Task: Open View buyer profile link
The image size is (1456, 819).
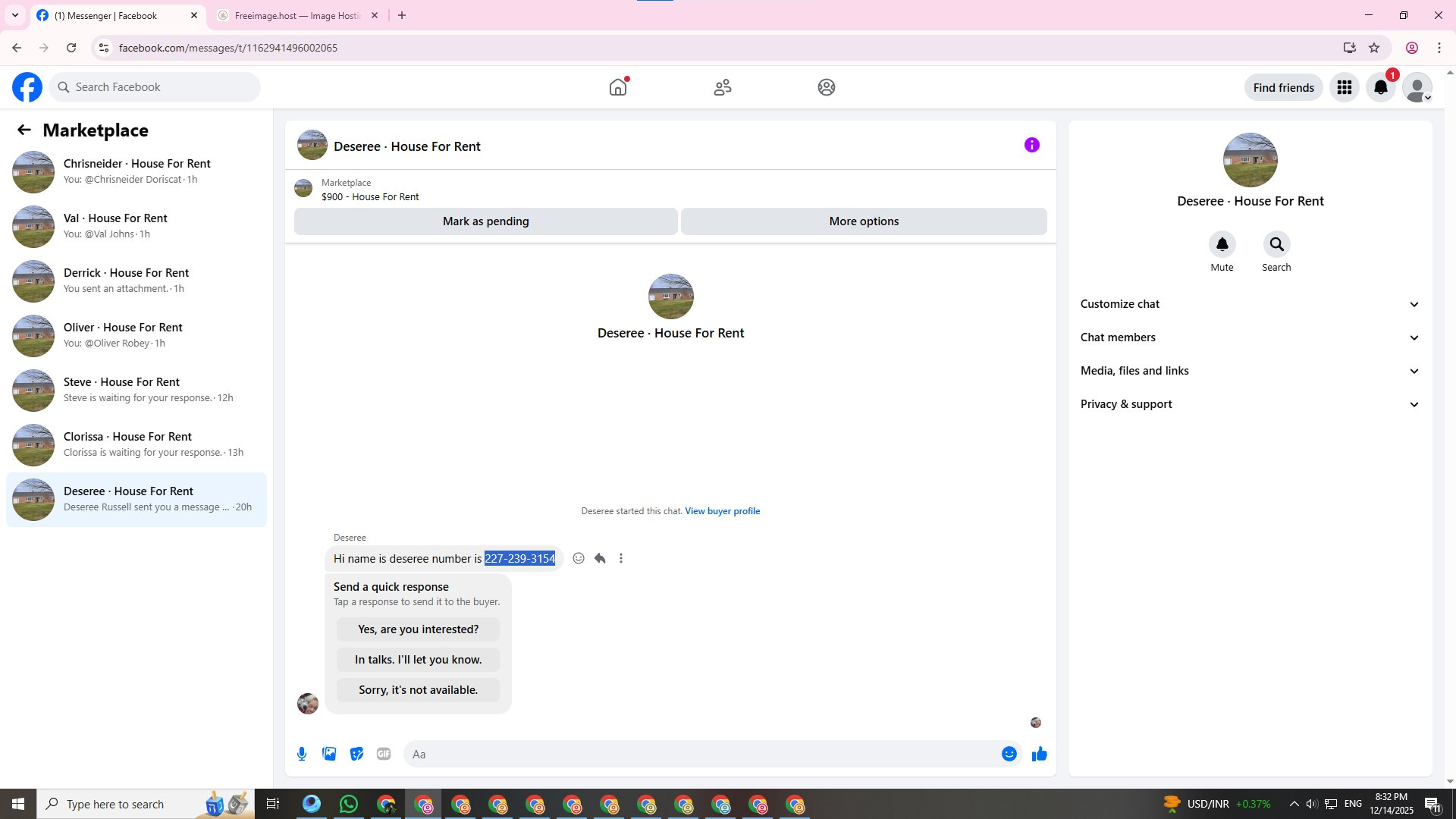Action: (722, 511)
